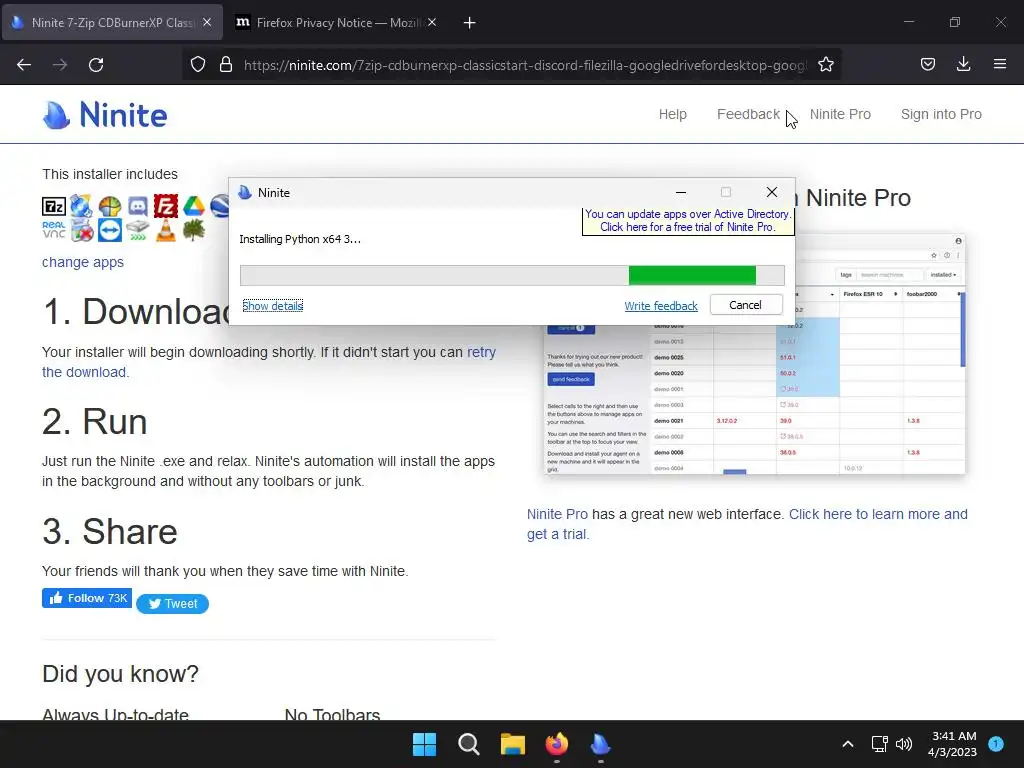This screenshot has width=1024, height=768.
Task: Click Sign into Pro
Action: point(941,114)
